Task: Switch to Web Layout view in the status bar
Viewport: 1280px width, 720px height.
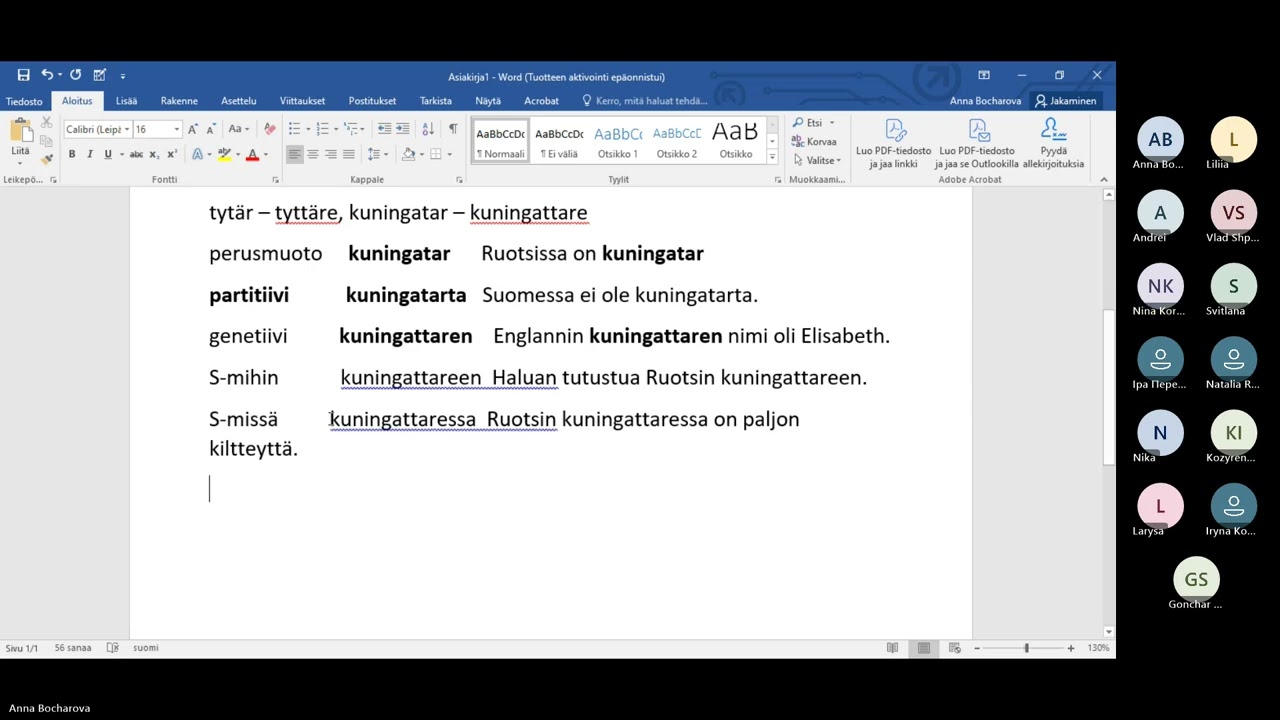Action: 955,648
